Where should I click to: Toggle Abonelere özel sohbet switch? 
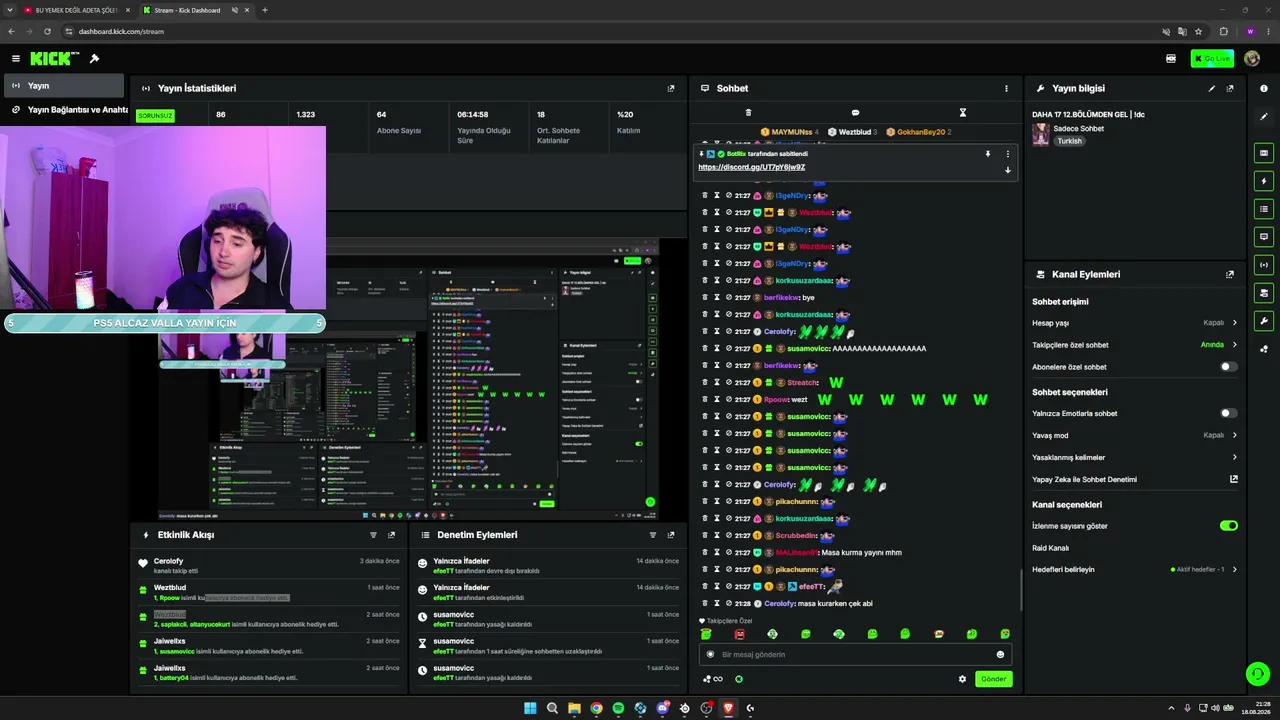coord(1229,367)
